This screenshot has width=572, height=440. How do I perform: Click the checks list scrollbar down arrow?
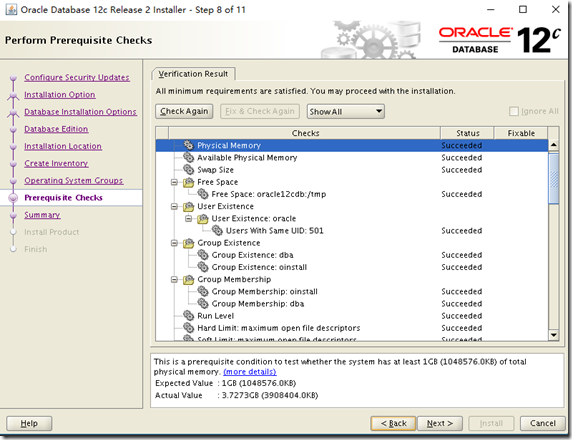[x=554, y=335]
